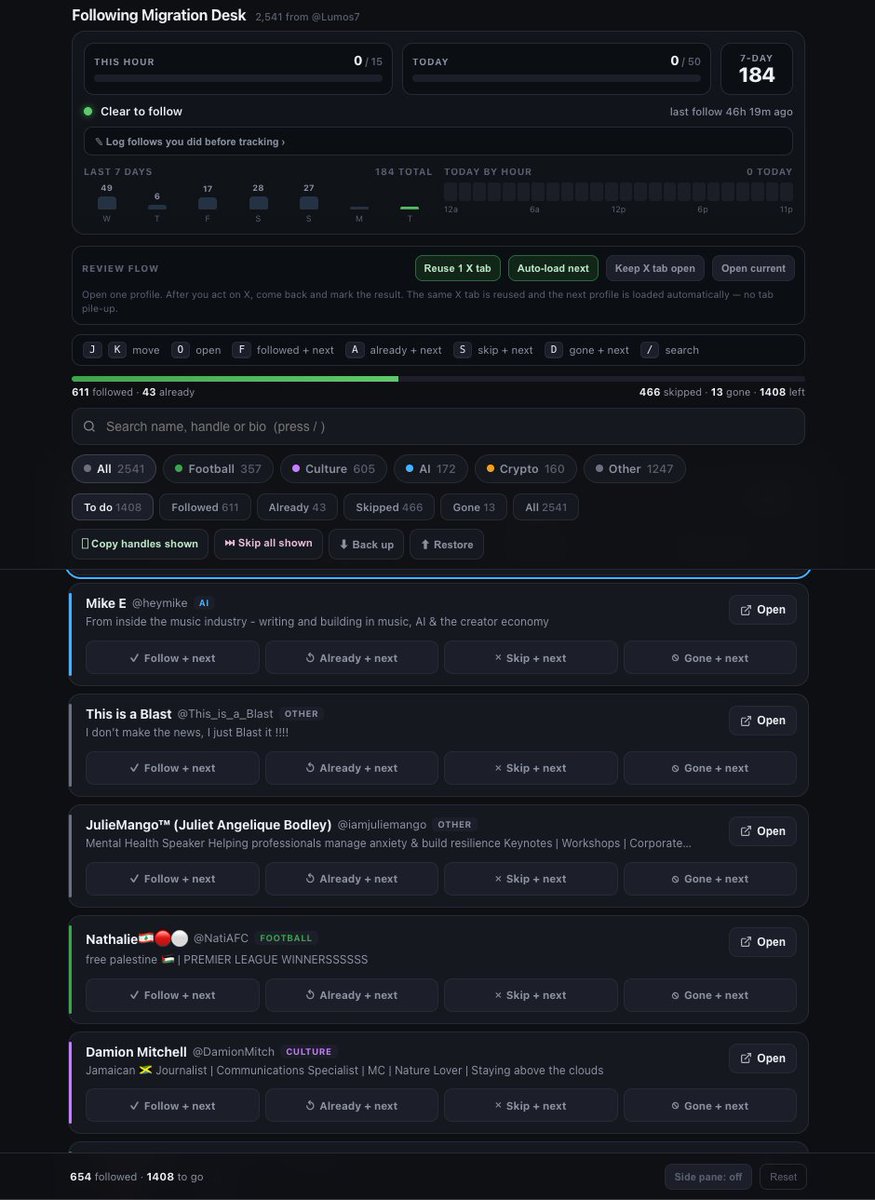Skip + next for JulieMango
The width and height of the screenshot is (875, 1200).
click(x=531, y=879)
